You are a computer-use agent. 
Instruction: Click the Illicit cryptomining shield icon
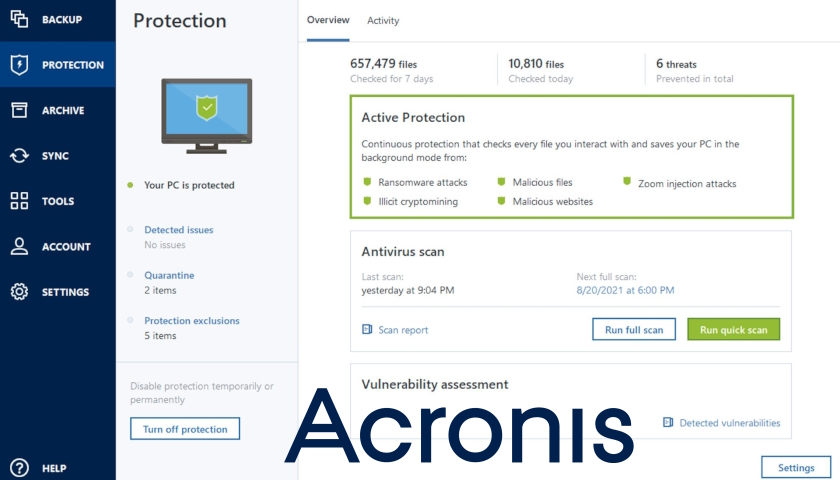click(x=367, y=201)
